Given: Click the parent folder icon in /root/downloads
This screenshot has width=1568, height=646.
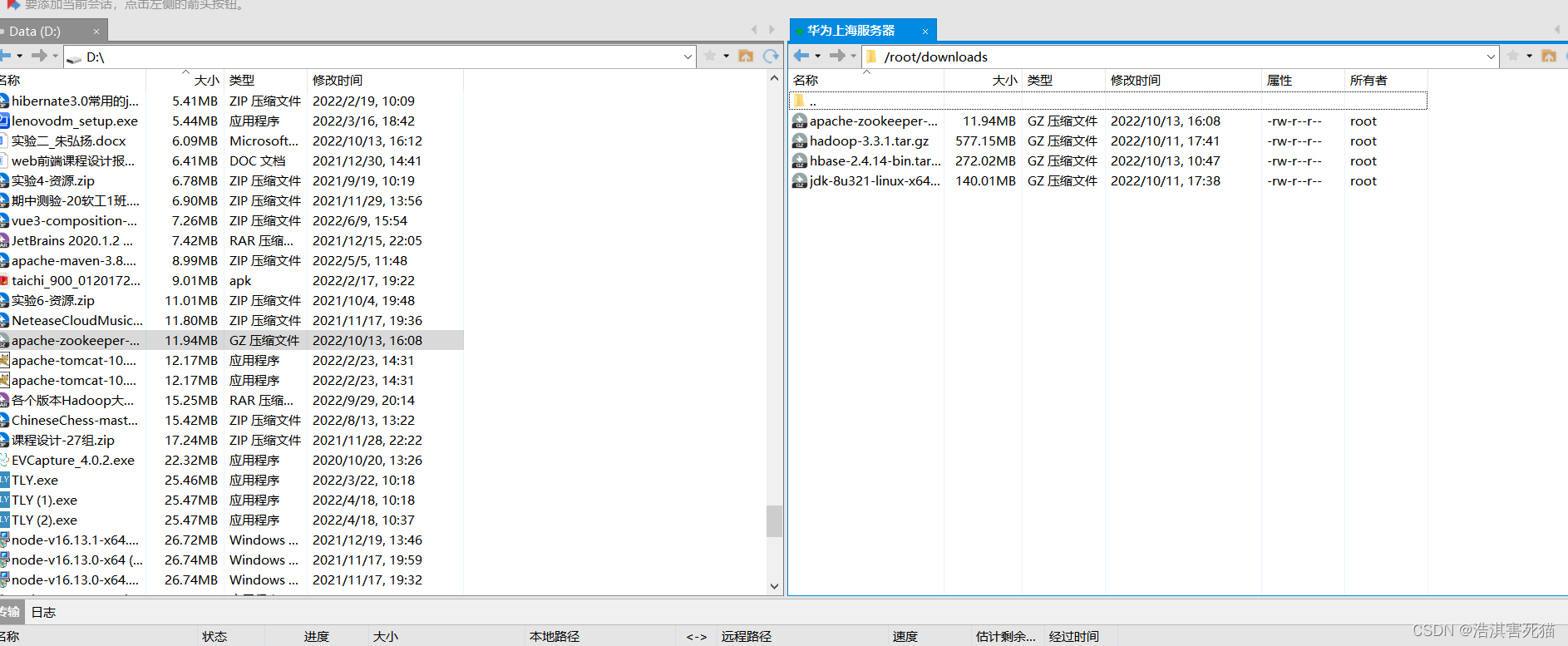Looking at the screenshot, I should pyautogui.click(x=799, y=101).
